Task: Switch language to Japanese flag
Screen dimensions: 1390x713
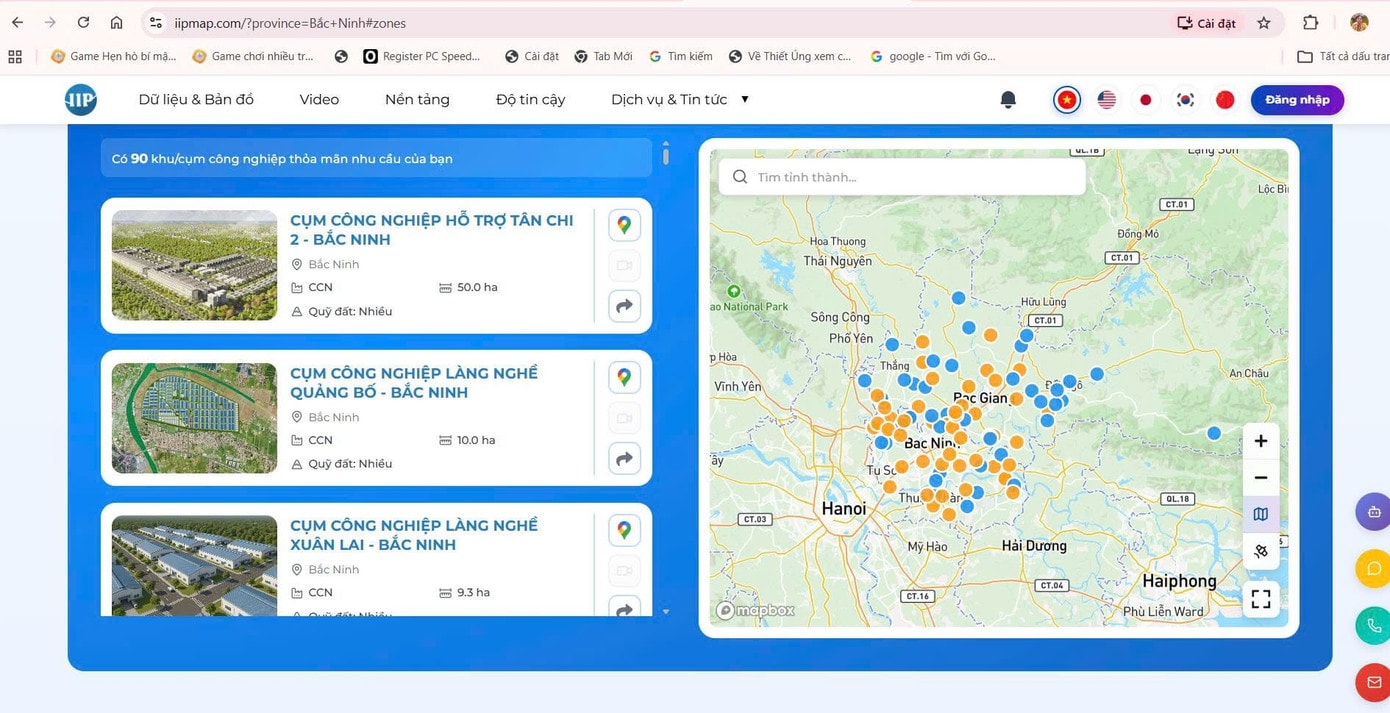Action: pyautogui.click(x=1146, y=100)
